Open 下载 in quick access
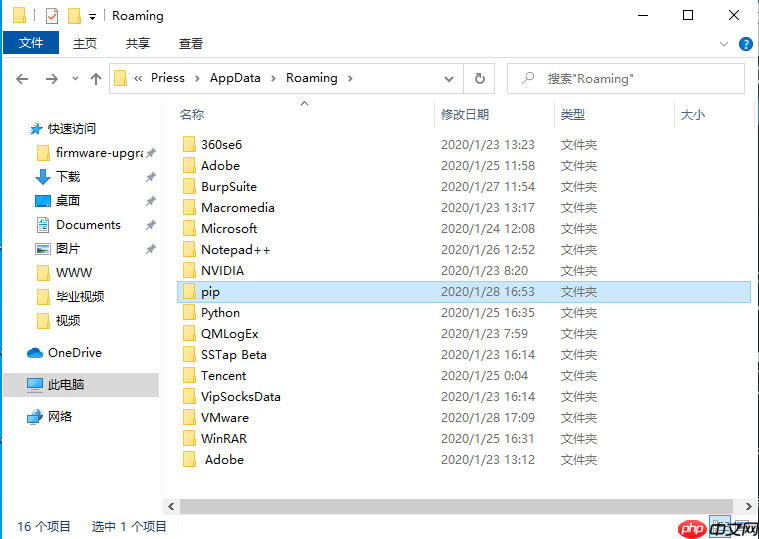 [68, 177]
